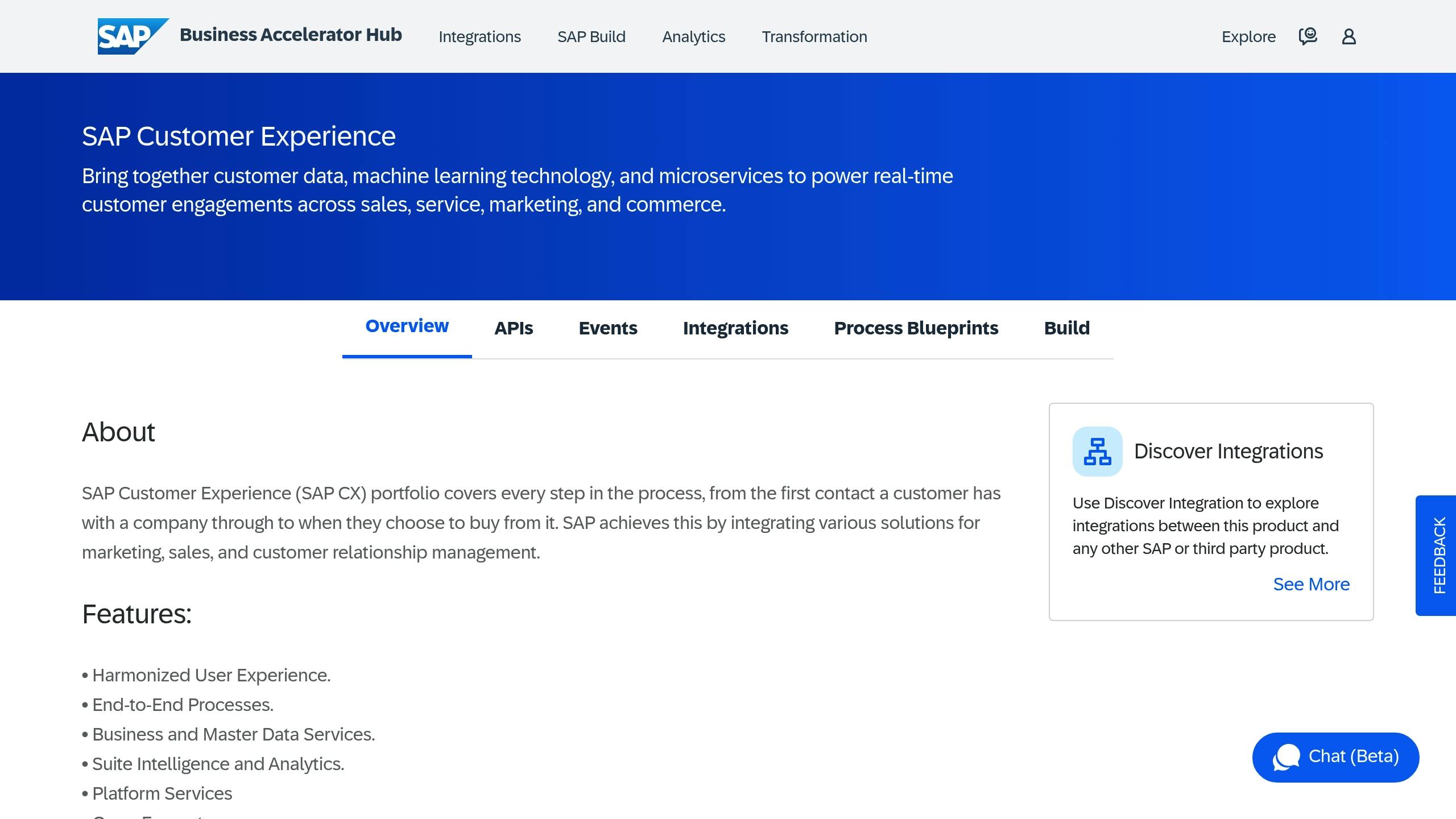
Task: Click See More in Discover Integrations card
Action: point(1311,584)
